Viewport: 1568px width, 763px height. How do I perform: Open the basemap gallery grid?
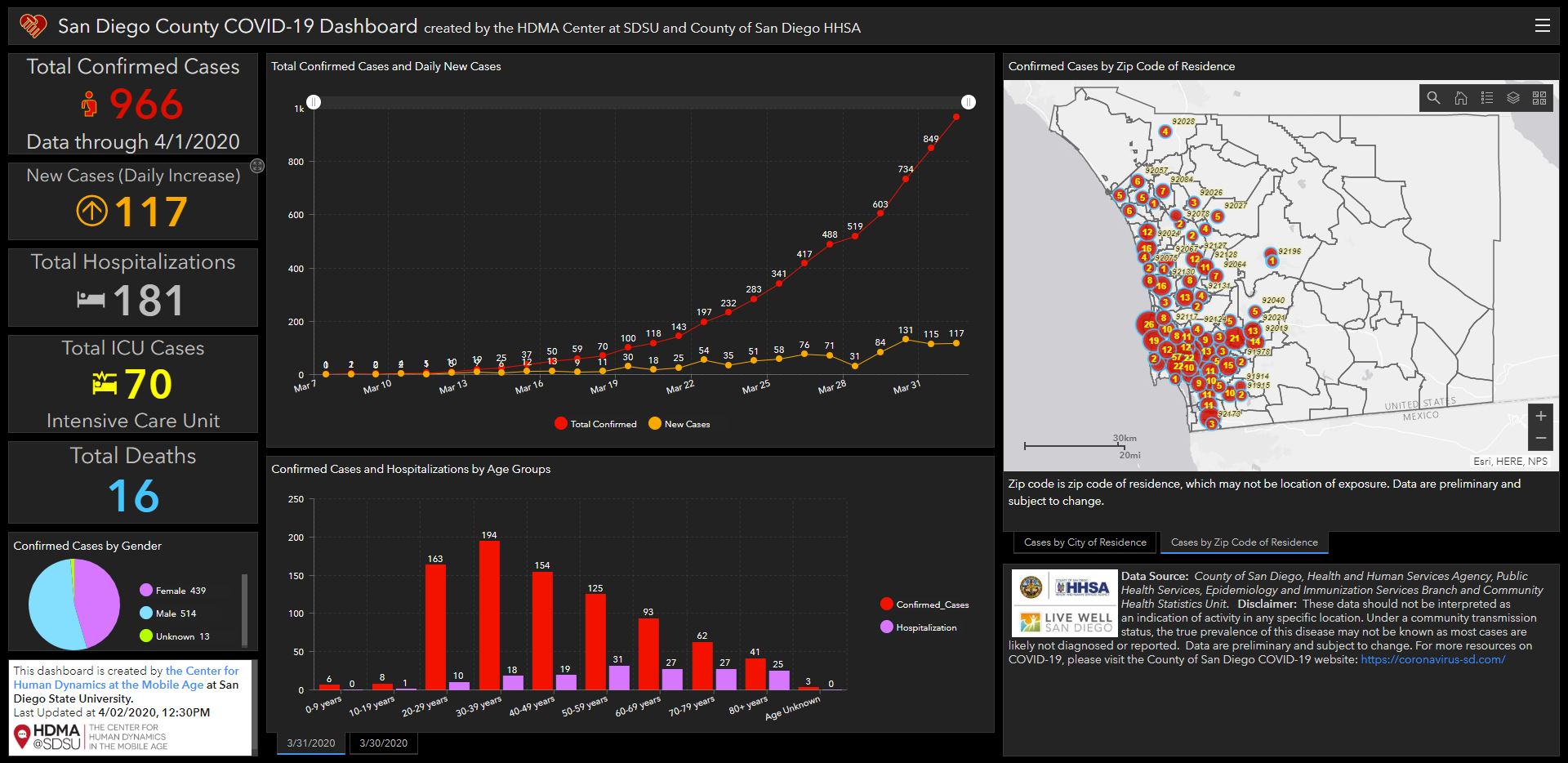click(x=1539, y=98)
